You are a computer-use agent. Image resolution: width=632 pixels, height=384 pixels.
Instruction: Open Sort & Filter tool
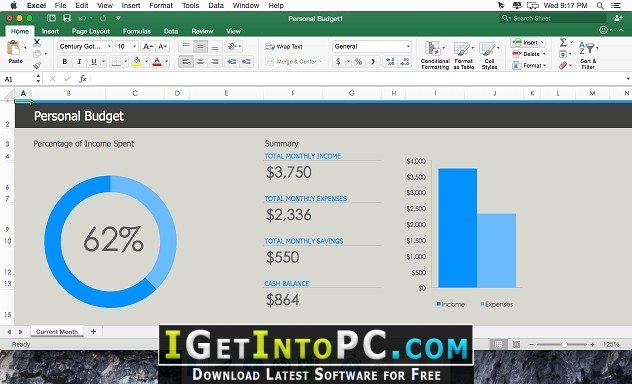tap(588, 55)
